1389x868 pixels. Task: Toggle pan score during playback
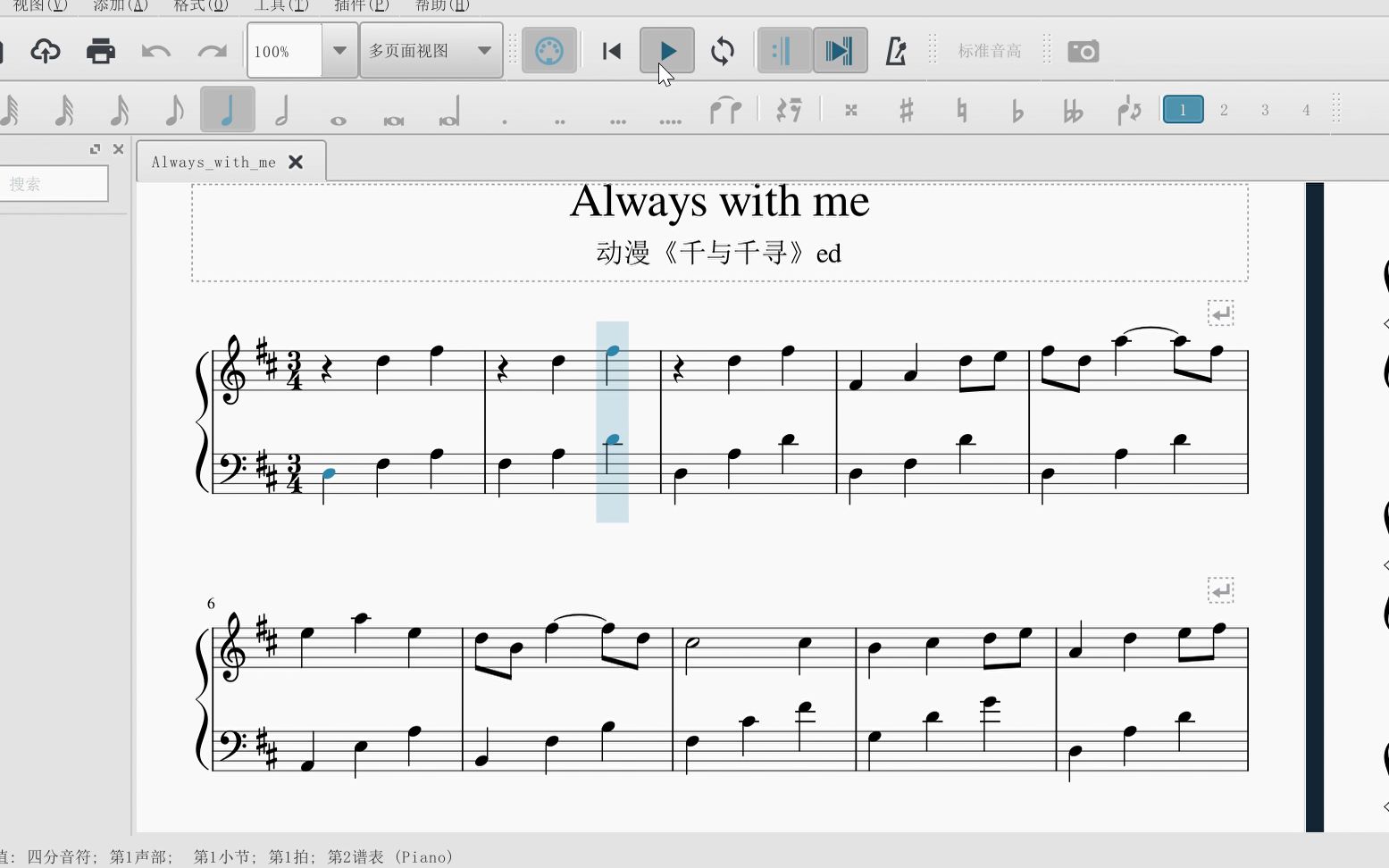tap(840, 51)
